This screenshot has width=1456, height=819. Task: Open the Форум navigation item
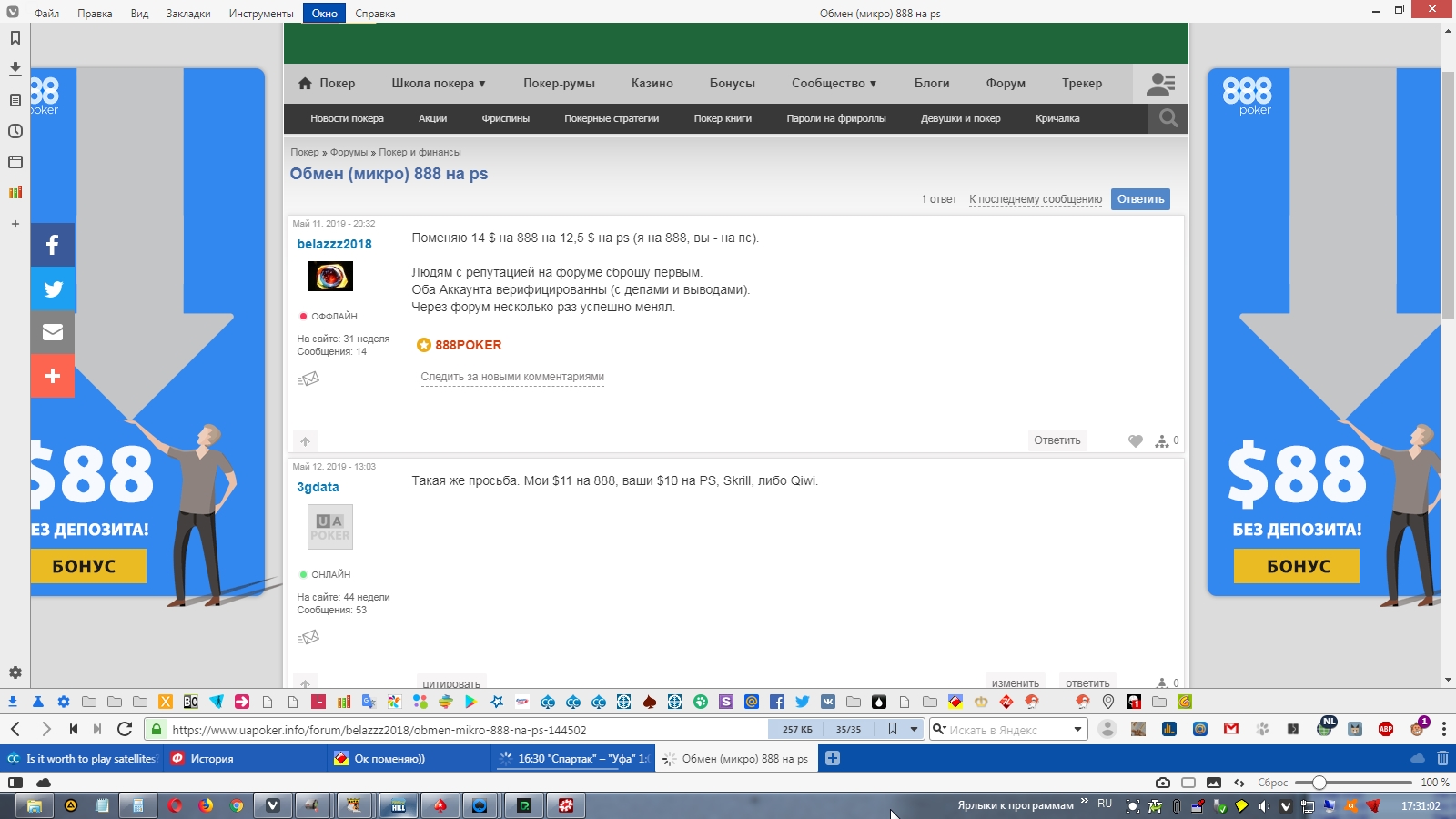tap(1006, 83)
